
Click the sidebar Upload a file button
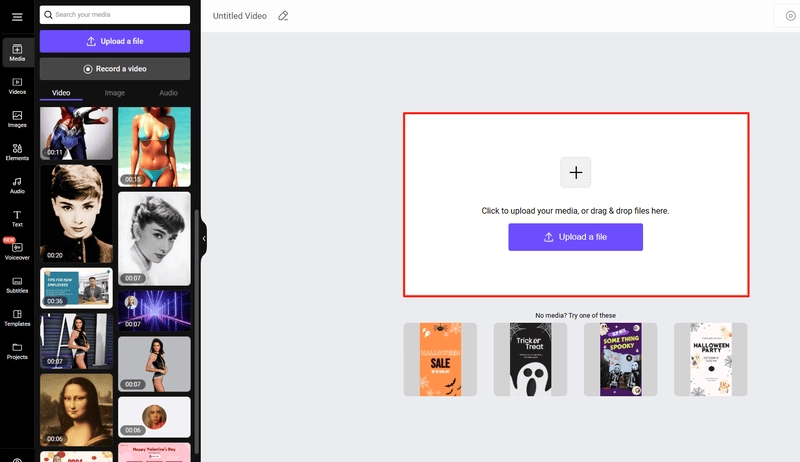pyautogui.click(x=115, y=41)
